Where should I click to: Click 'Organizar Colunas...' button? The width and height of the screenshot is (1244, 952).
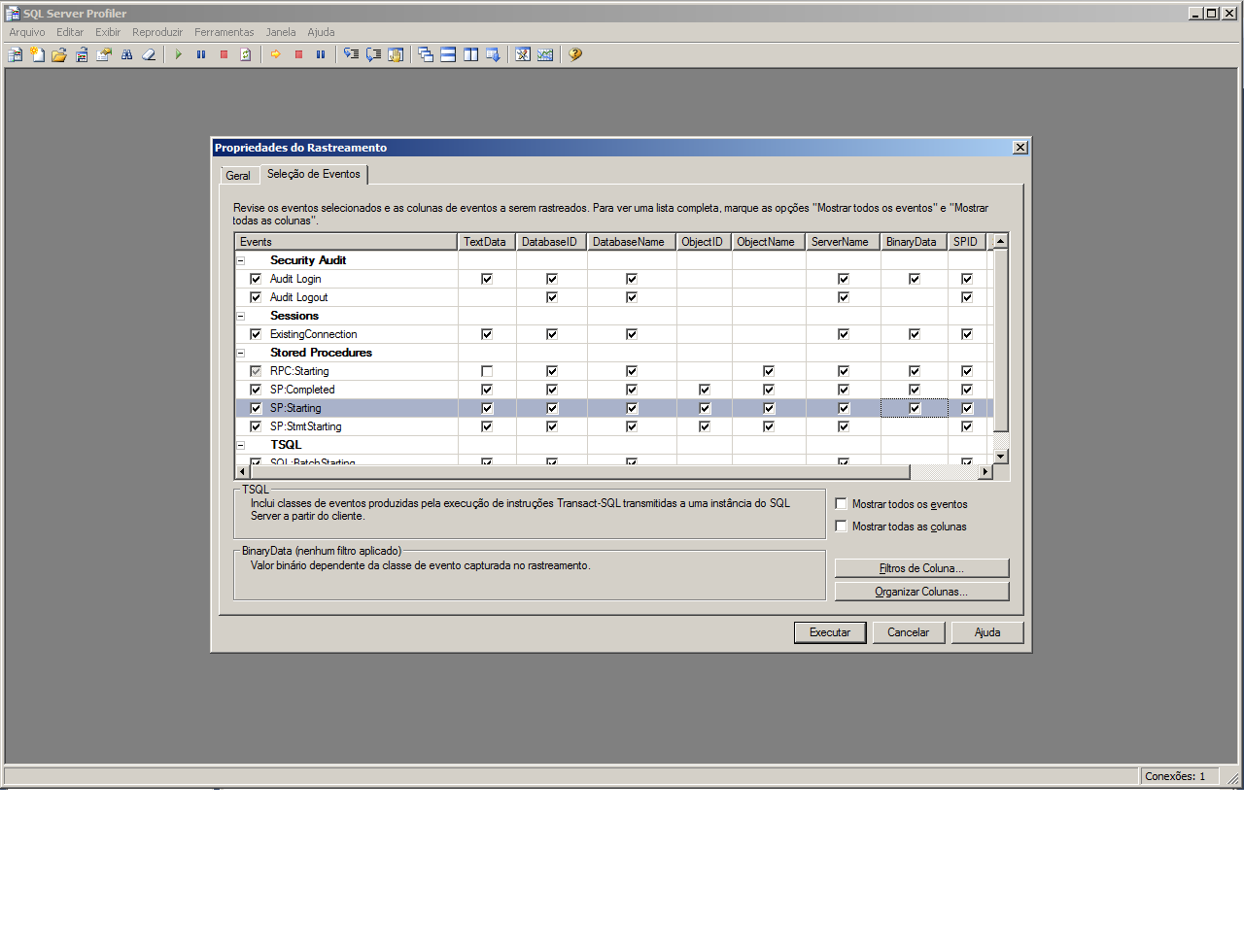click(921, 592)
